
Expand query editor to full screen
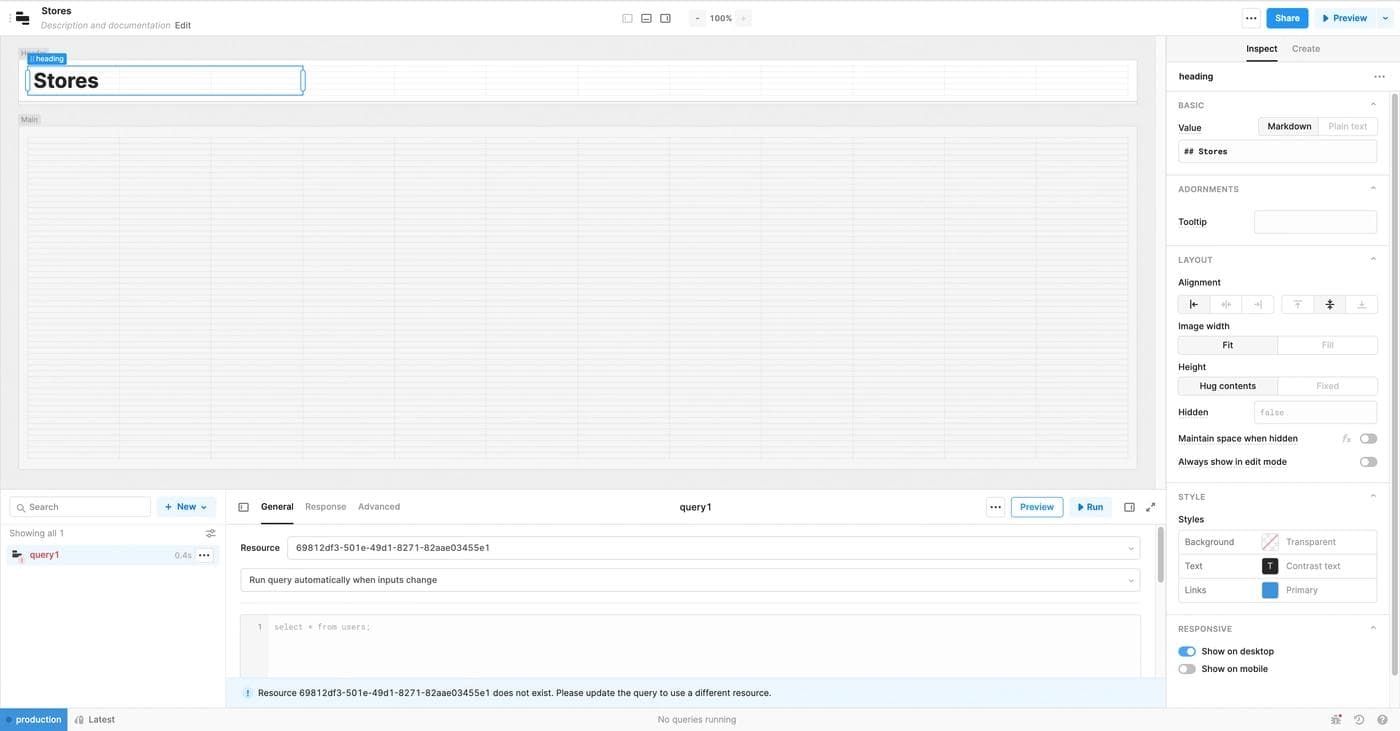tap(1150, 507)
